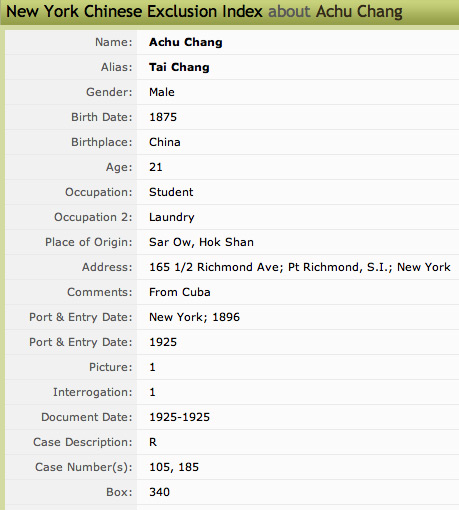Click the alias value 'Tai Chang'

click(x=179, y=67)
